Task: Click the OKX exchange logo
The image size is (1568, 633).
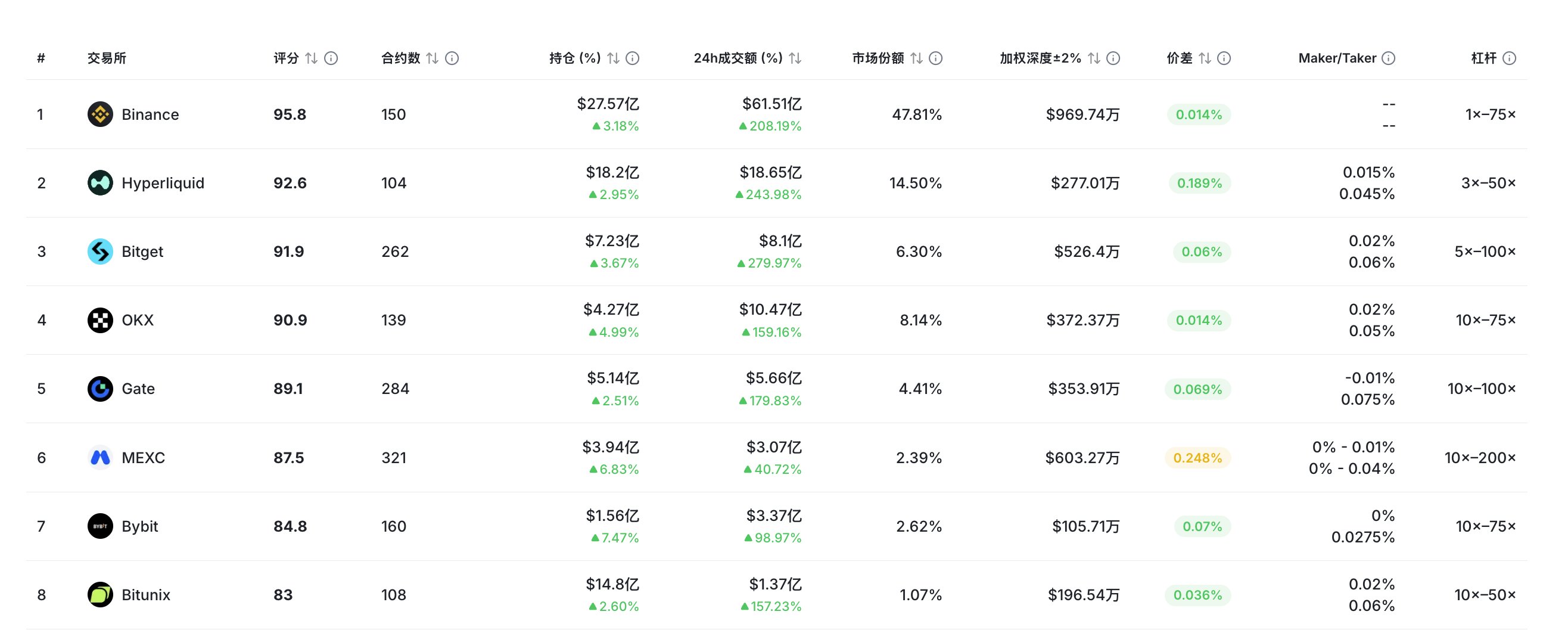Action: coord(100,320)
